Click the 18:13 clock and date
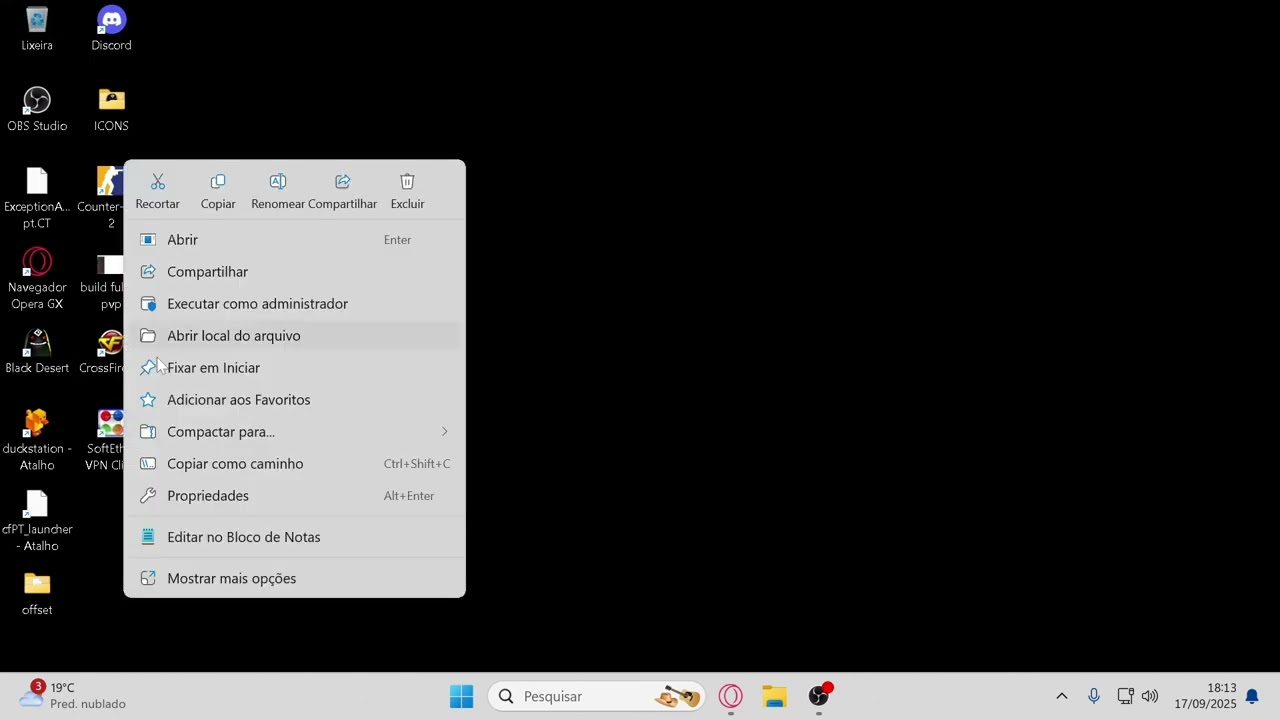The width and height of the screenshot is (1280, 720). pos(1205,696)
